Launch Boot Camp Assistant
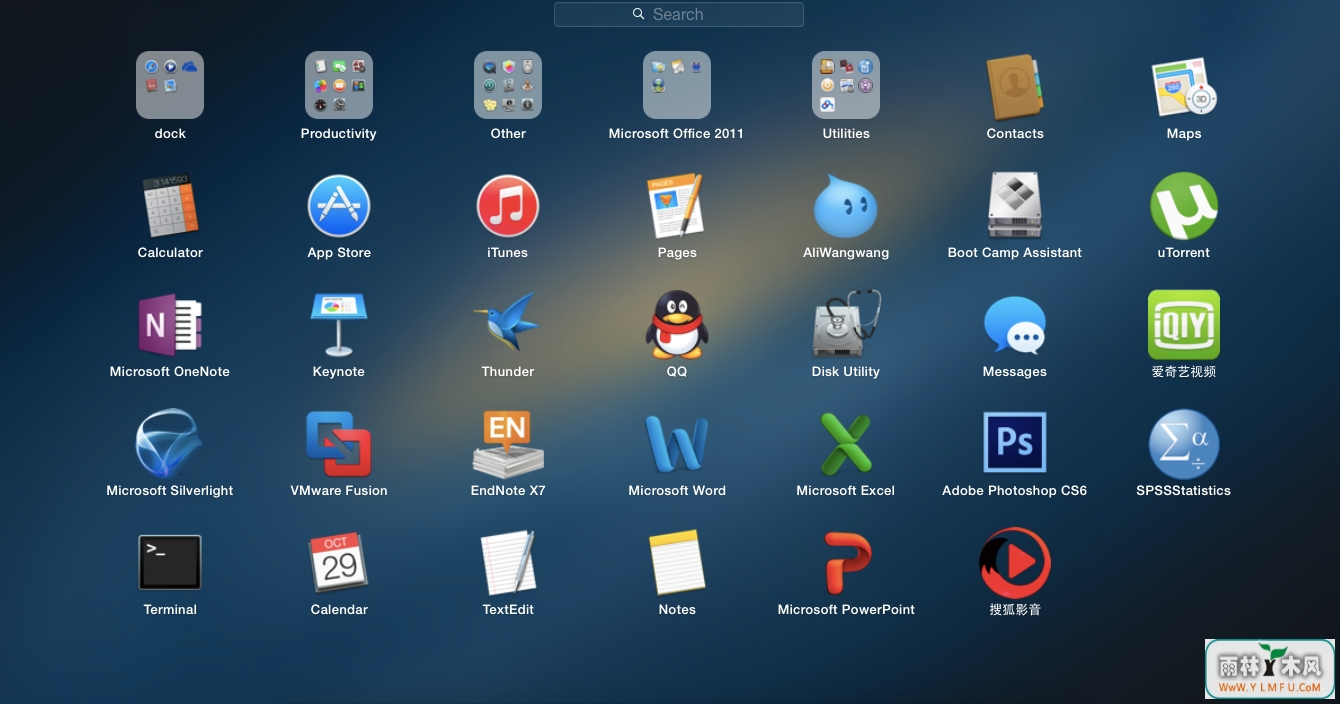1340x704 pixels. pos(1015,205)
